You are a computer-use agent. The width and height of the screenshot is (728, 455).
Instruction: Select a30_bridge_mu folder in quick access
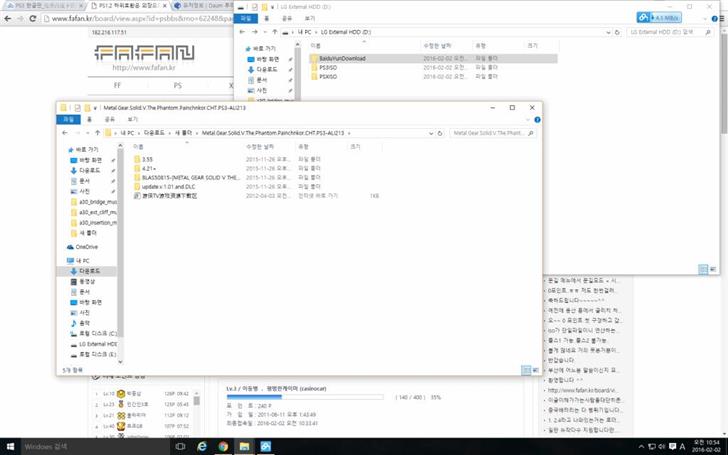[93, 202]
